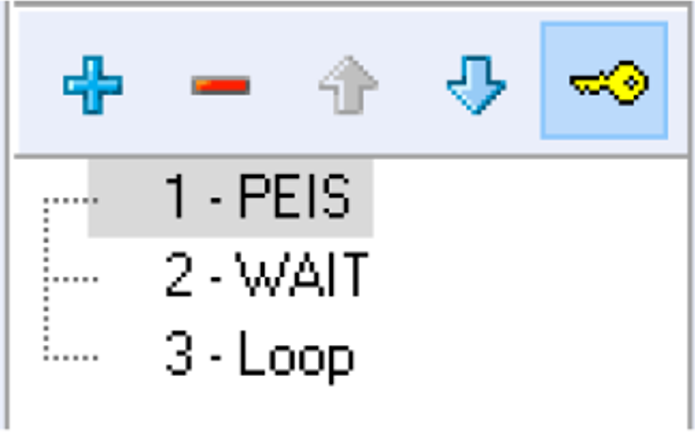Choose the WAIT entry in technique list
This screenshot has width=695, height=441.
266,276
